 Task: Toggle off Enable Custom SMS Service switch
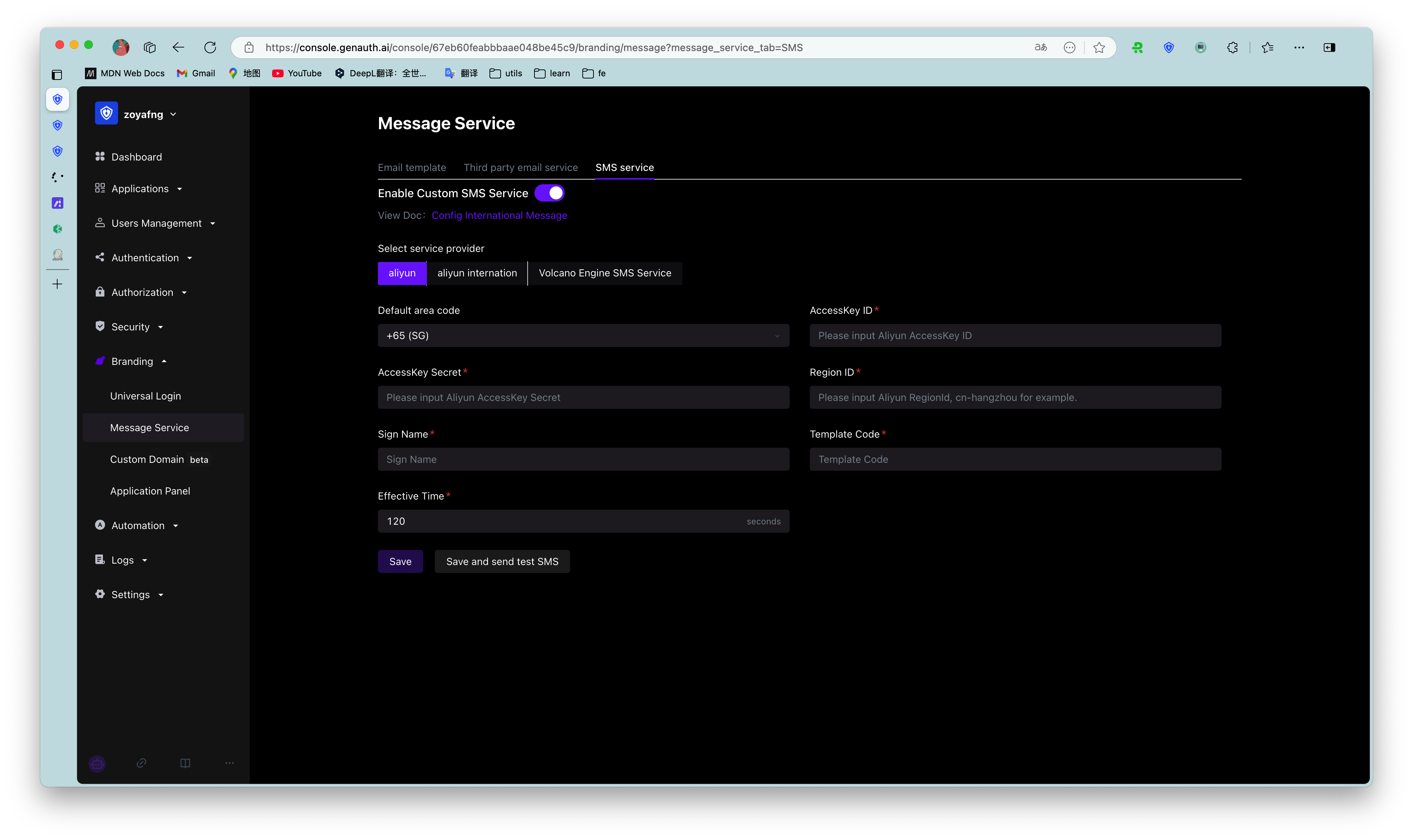(549, 193)
